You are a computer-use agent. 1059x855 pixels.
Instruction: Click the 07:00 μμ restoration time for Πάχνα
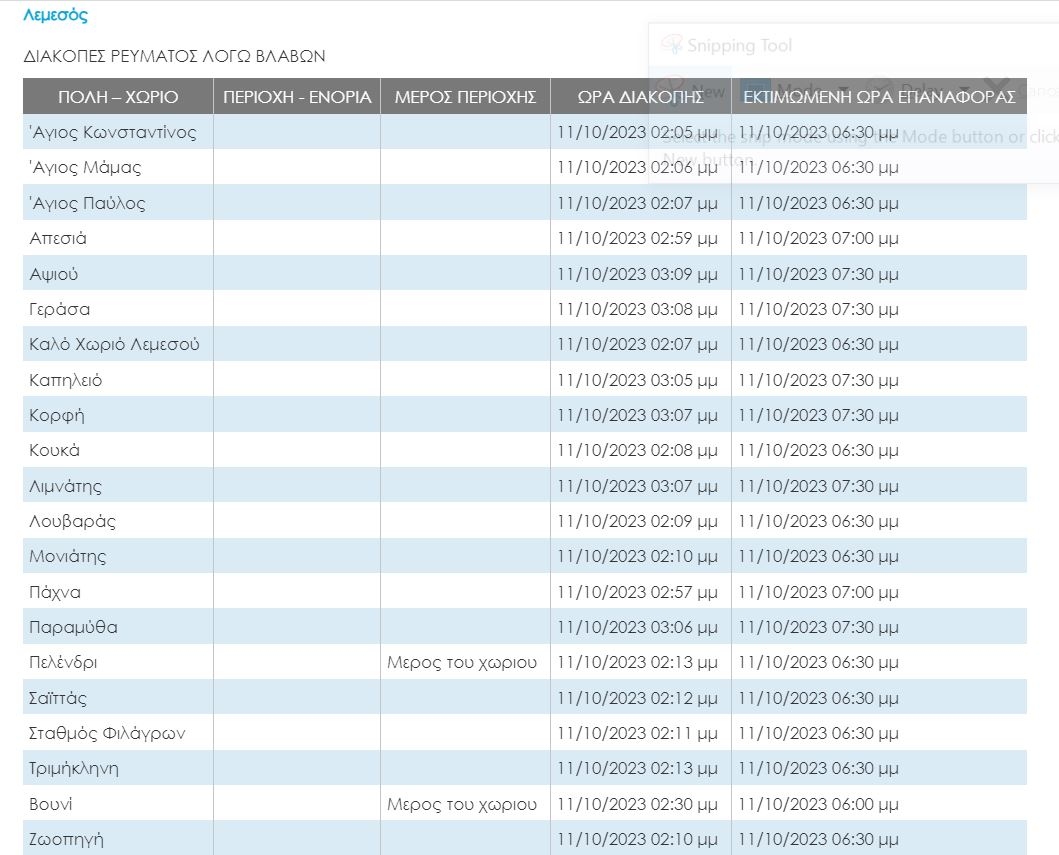818,592
